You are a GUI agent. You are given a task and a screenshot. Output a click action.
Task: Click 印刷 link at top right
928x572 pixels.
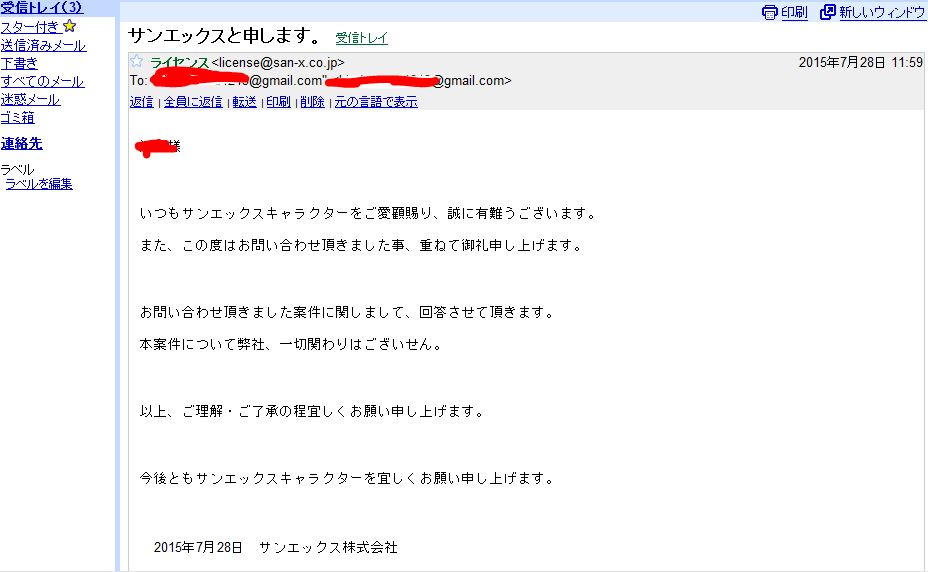794,12
